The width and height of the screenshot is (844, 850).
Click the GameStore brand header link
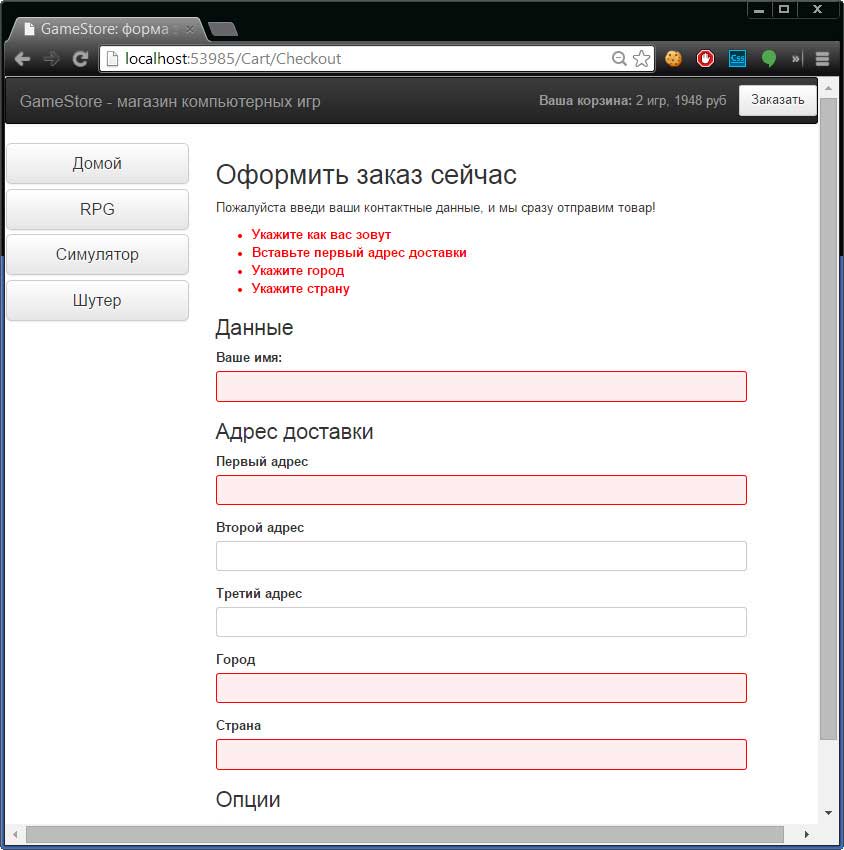pos(170,101)
